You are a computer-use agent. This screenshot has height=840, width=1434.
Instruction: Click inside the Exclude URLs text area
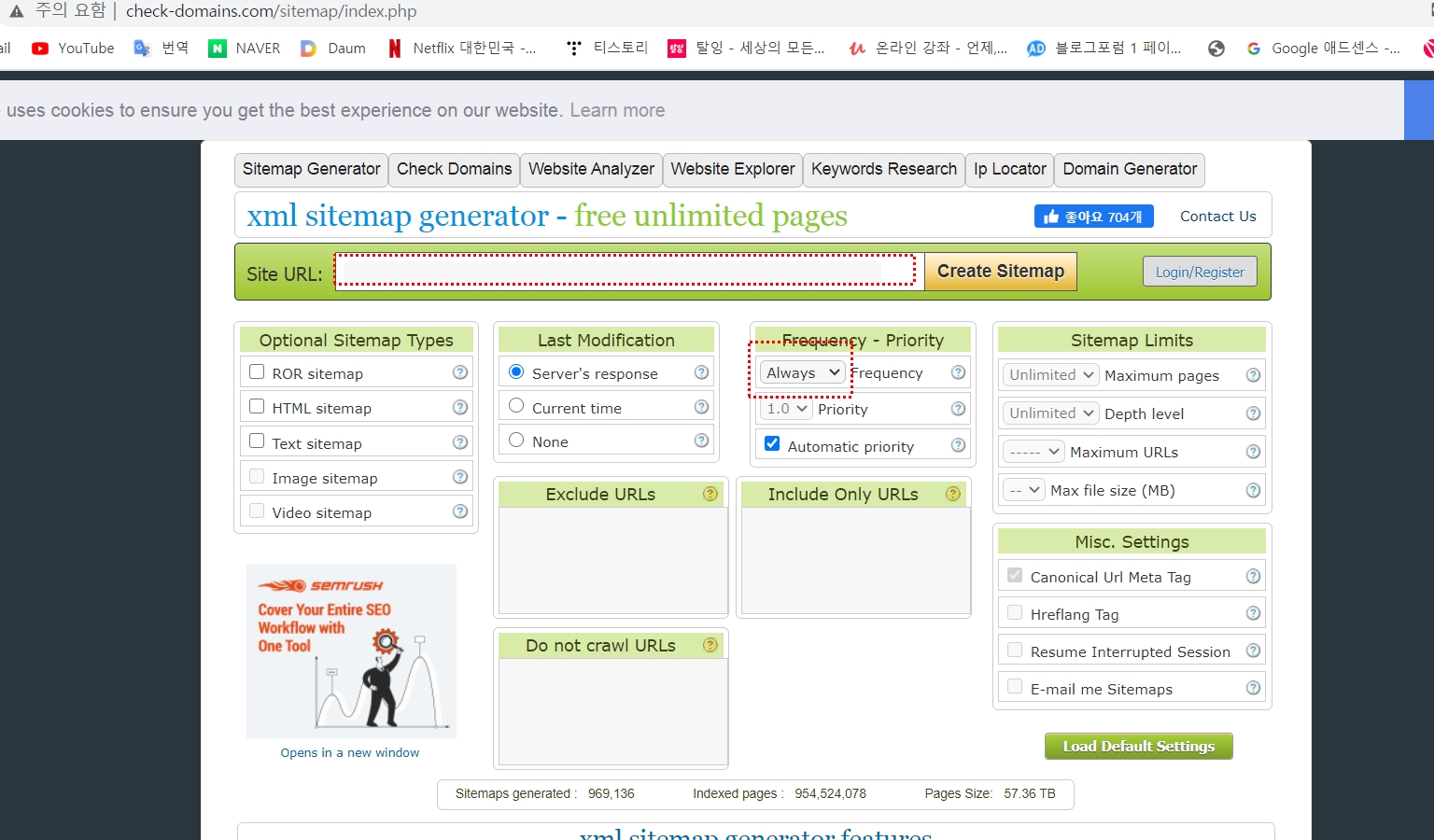click(613, 560)
